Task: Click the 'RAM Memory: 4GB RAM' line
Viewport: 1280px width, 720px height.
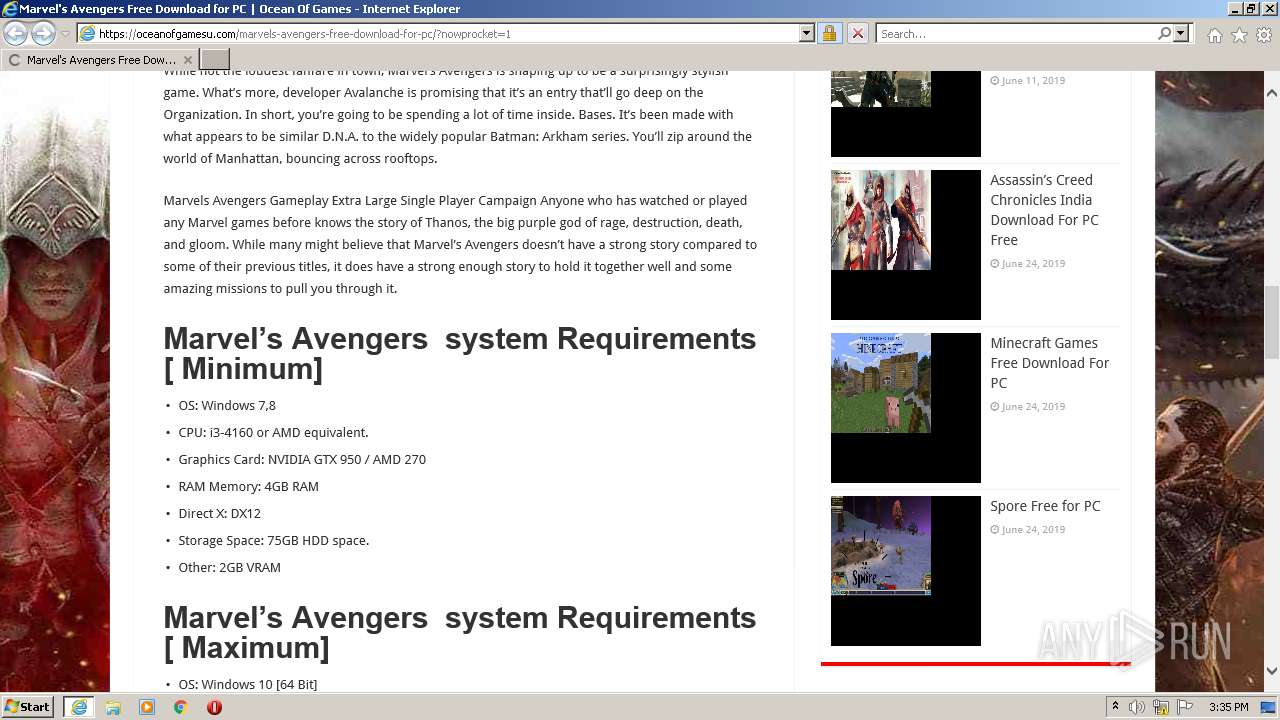Action: 248,486
